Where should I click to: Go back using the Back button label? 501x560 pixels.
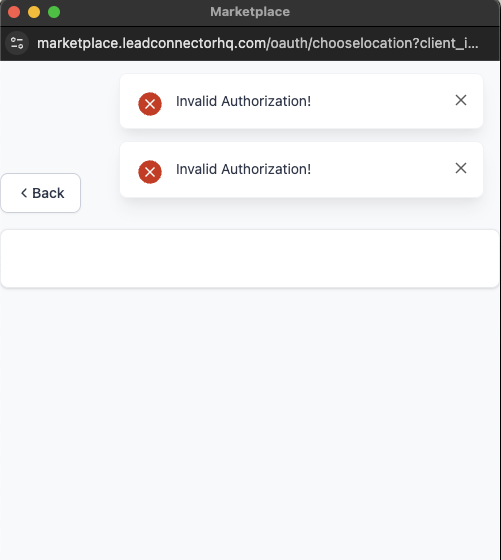point(48,193)
